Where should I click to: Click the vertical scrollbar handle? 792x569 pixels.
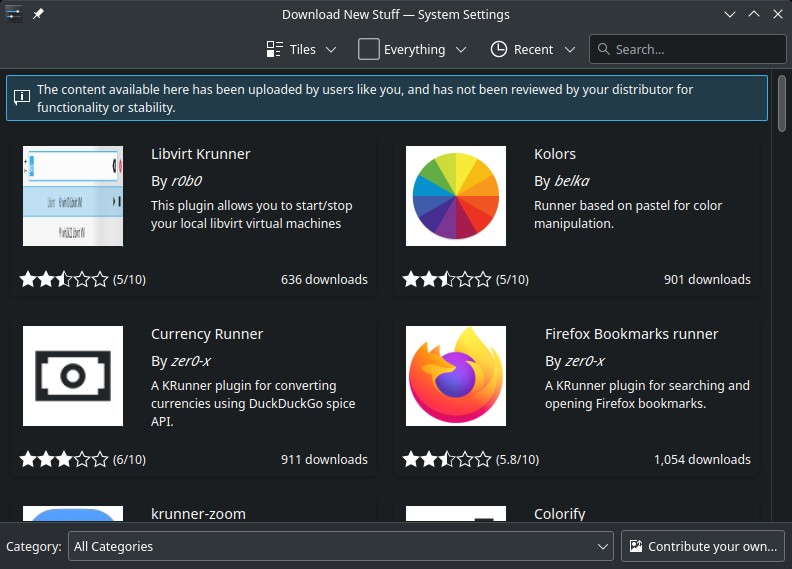click(x=781, y=103)
